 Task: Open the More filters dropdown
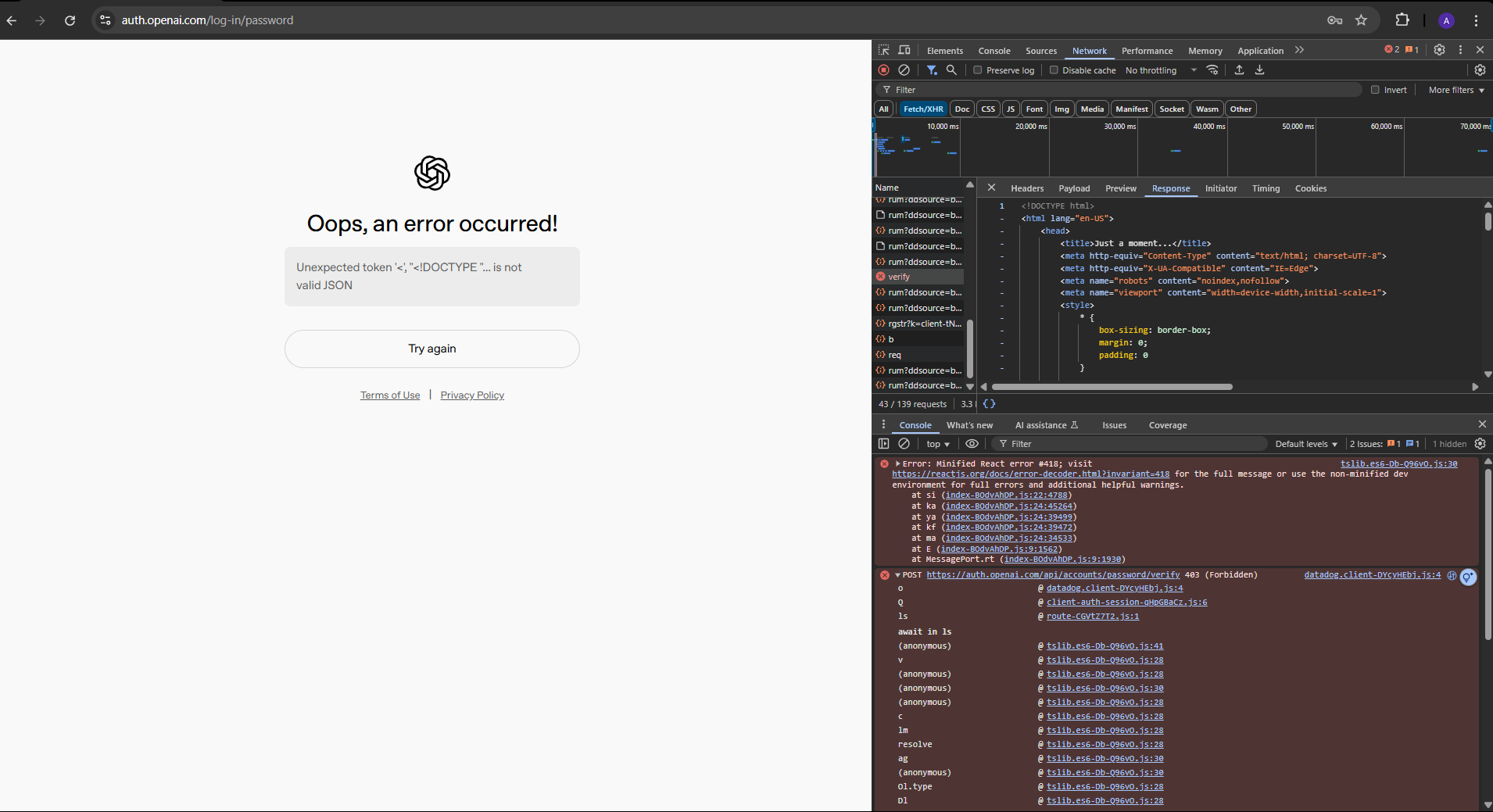(x=1456, y=90)
